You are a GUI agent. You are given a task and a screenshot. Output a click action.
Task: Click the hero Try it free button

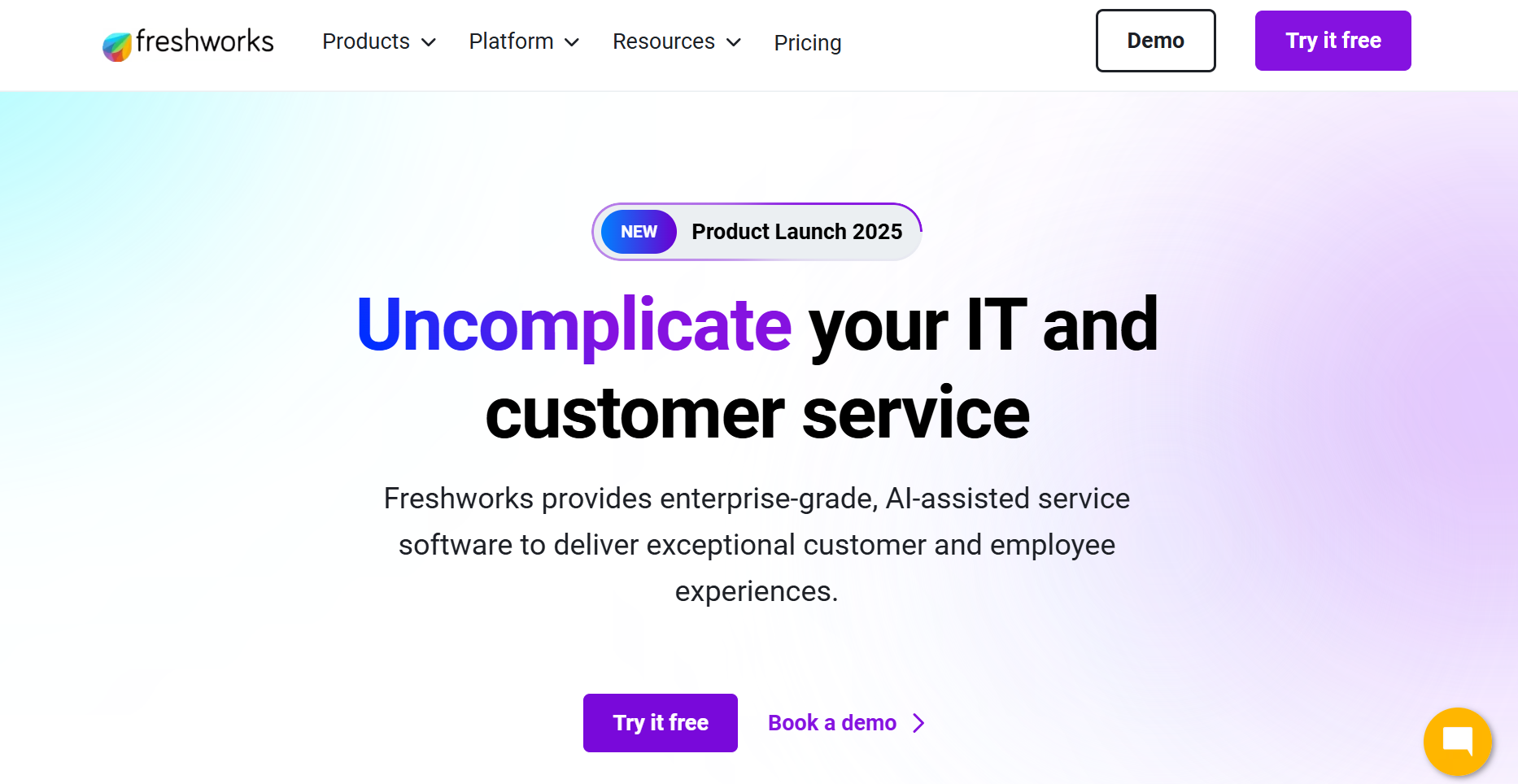point(660,722)
